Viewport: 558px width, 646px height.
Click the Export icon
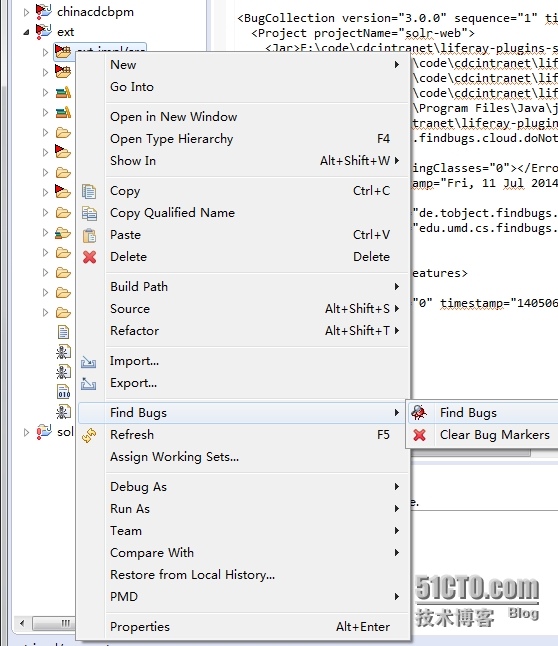(89, 384)
